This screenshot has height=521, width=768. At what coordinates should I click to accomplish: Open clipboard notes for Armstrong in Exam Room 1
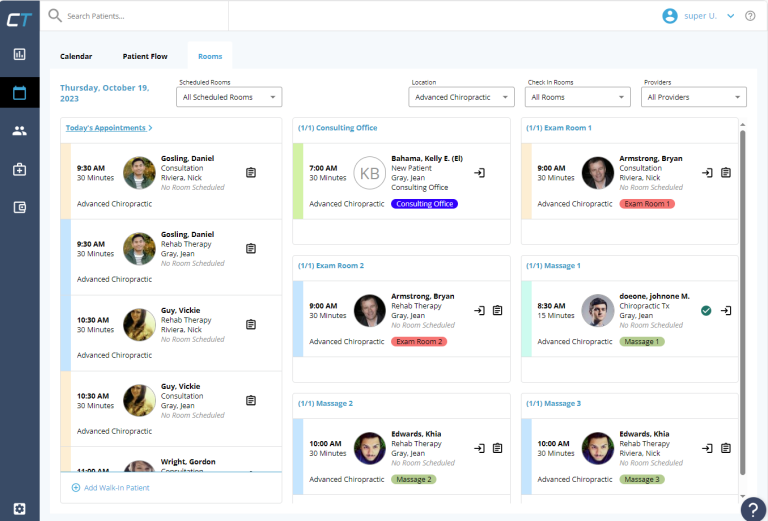click(x=726, y=173)
